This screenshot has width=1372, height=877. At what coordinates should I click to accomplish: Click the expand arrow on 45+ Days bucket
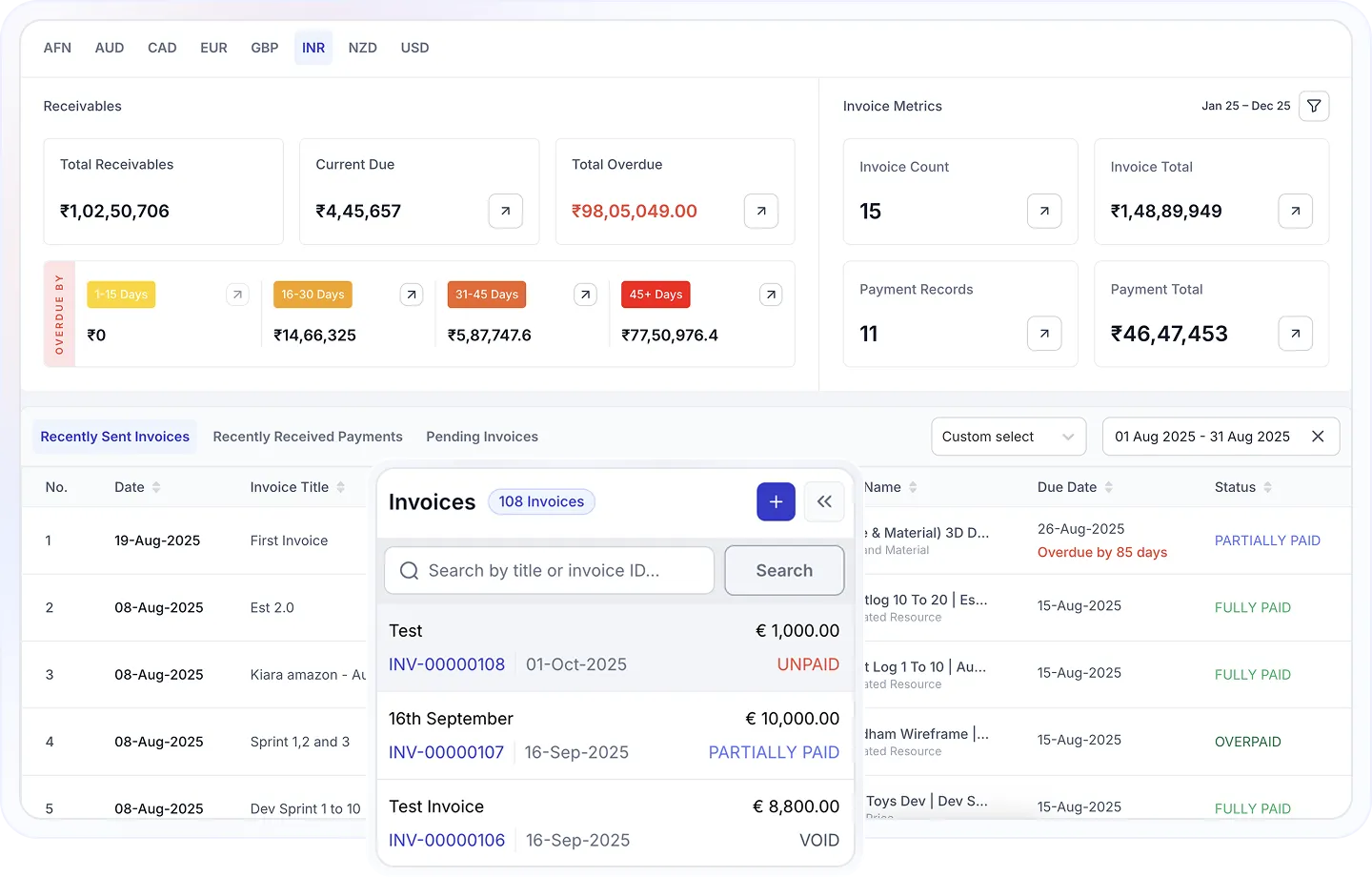click(x=770, y=295)
